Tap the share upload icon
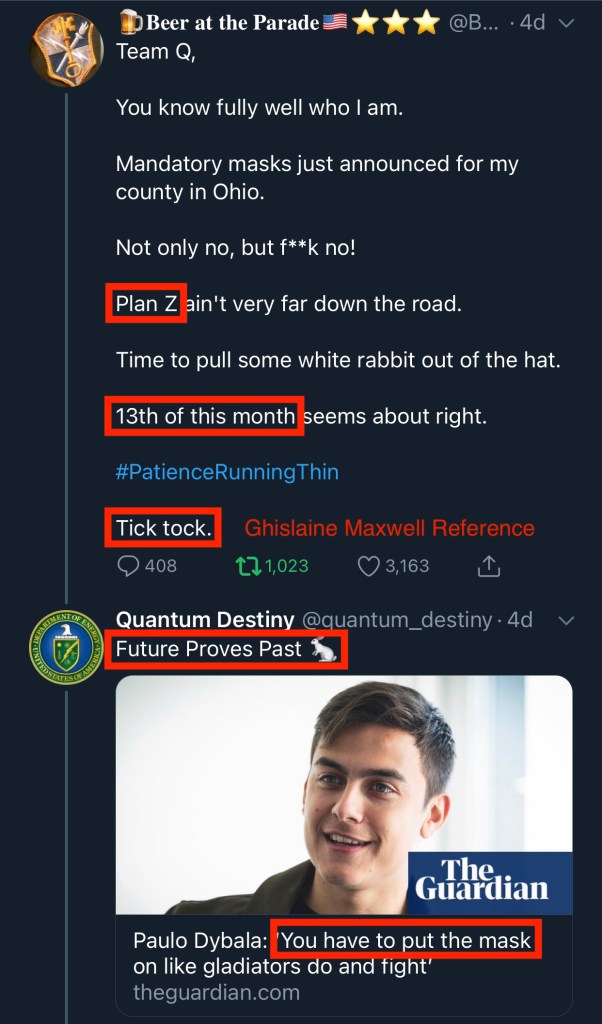The image size is (602, 1024). point(488,566)
